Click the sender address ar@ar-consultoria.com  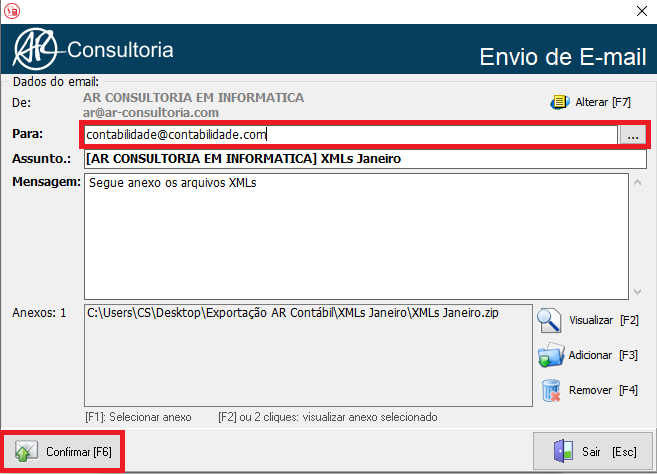(x=151, y=113)
